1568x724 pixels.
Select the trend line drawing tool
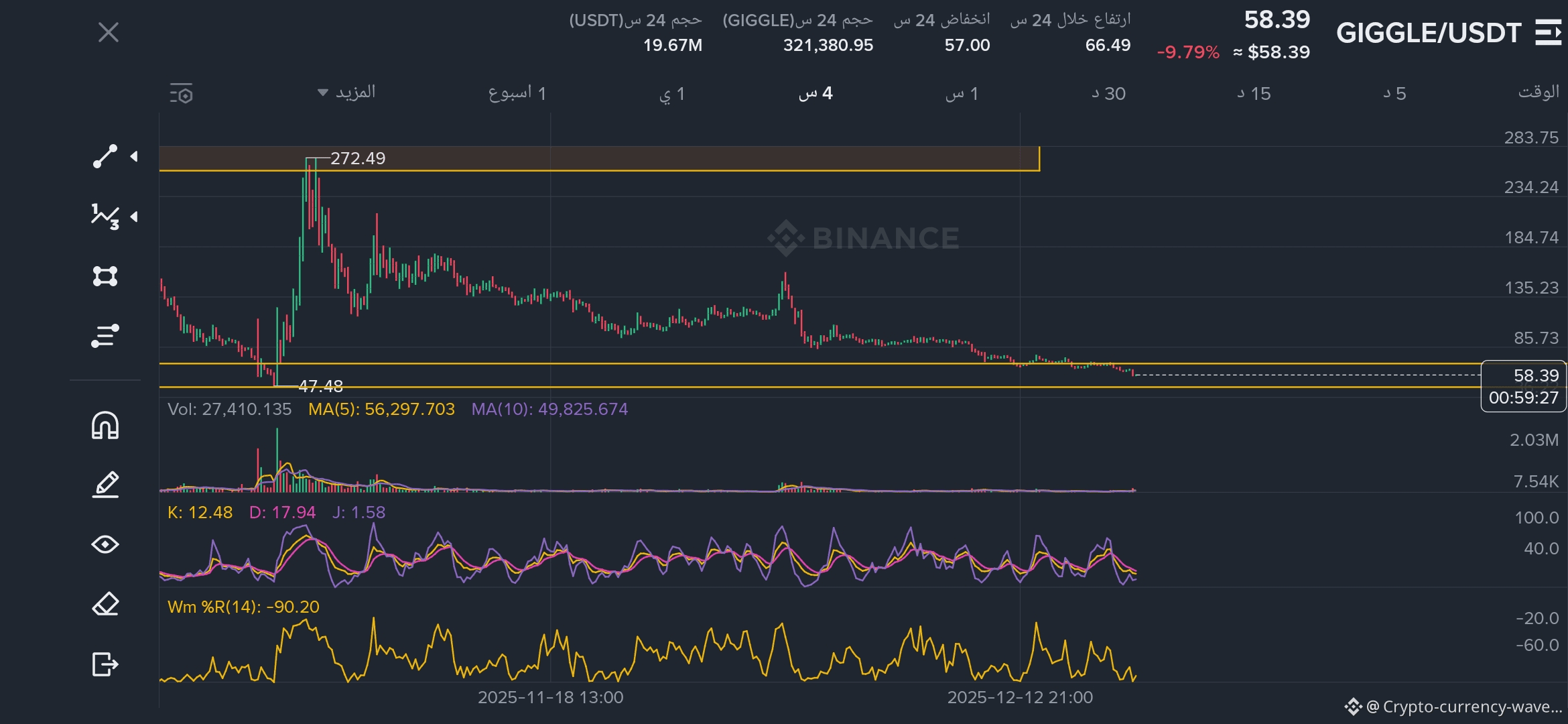click(105, 156)
